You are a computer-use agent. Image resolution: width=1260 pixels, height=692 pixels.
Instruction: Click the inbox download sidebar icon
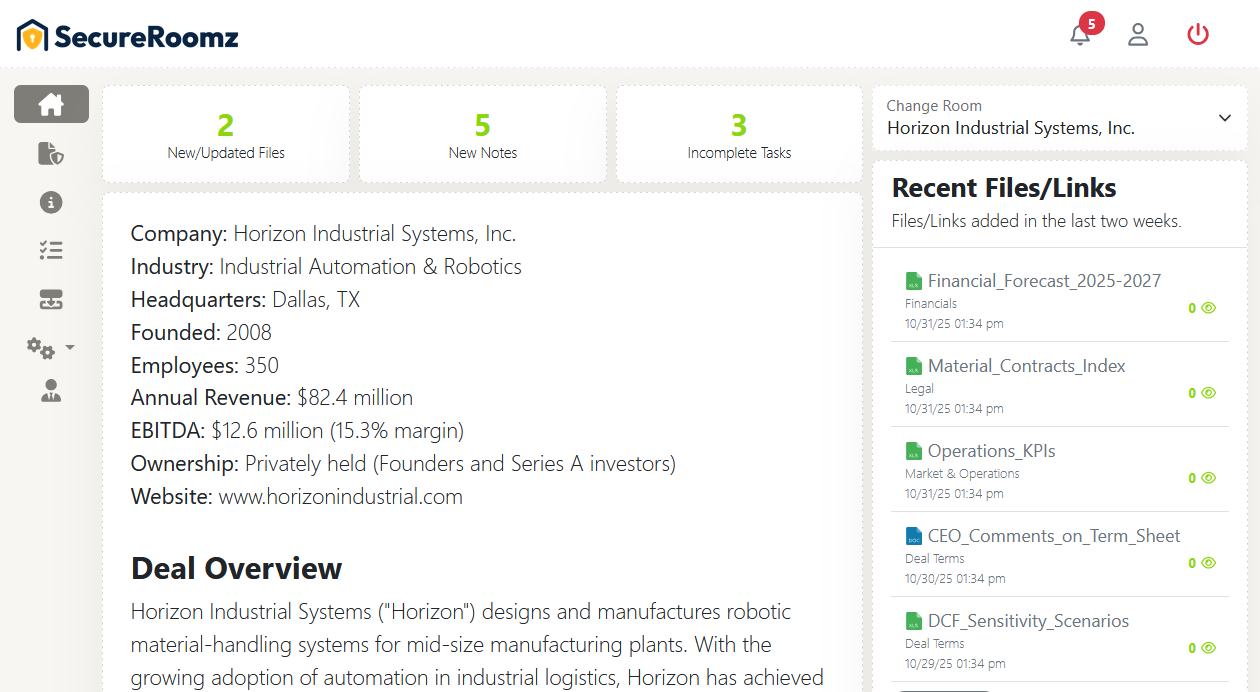click(51, 299)
